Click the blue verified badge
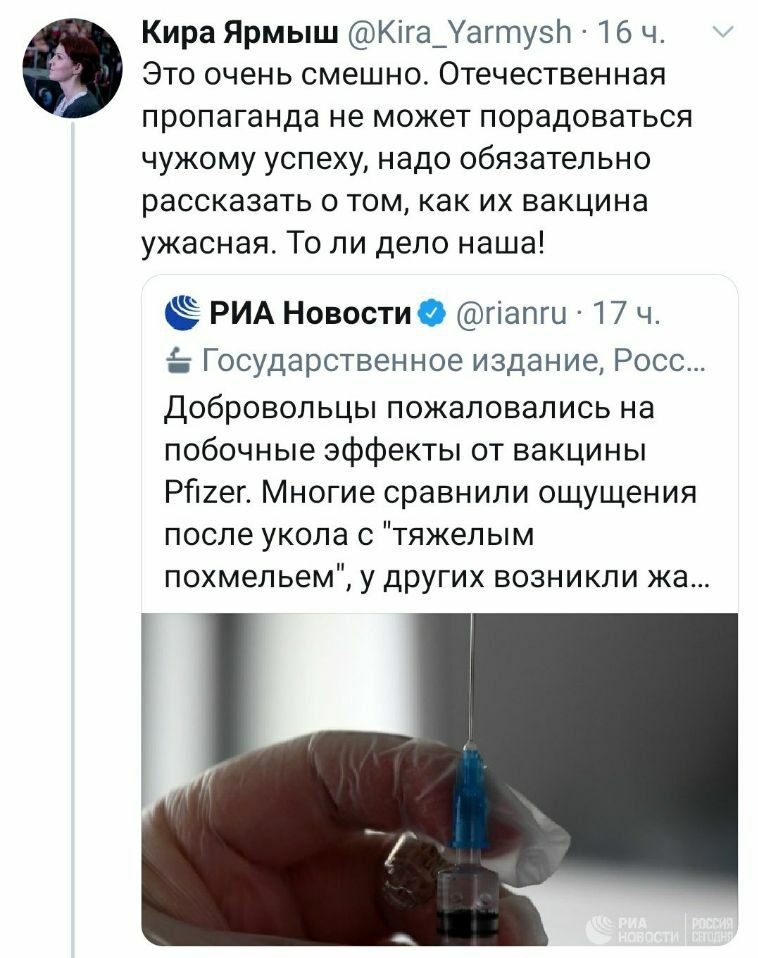Image resolution: width=758 pixels, height=958 pixels. tap(432, 313)
